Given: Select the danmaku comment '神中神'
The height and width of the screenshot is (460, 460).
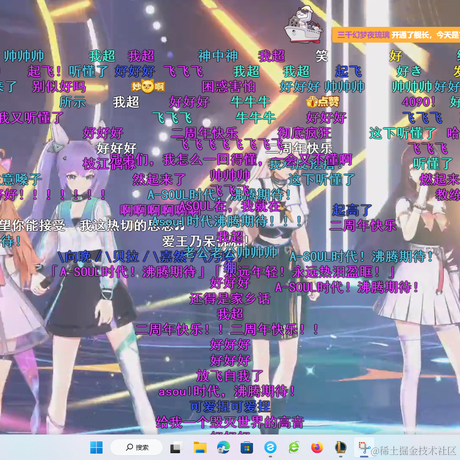Looking at the screenshot, I should [x=218, y=56].
